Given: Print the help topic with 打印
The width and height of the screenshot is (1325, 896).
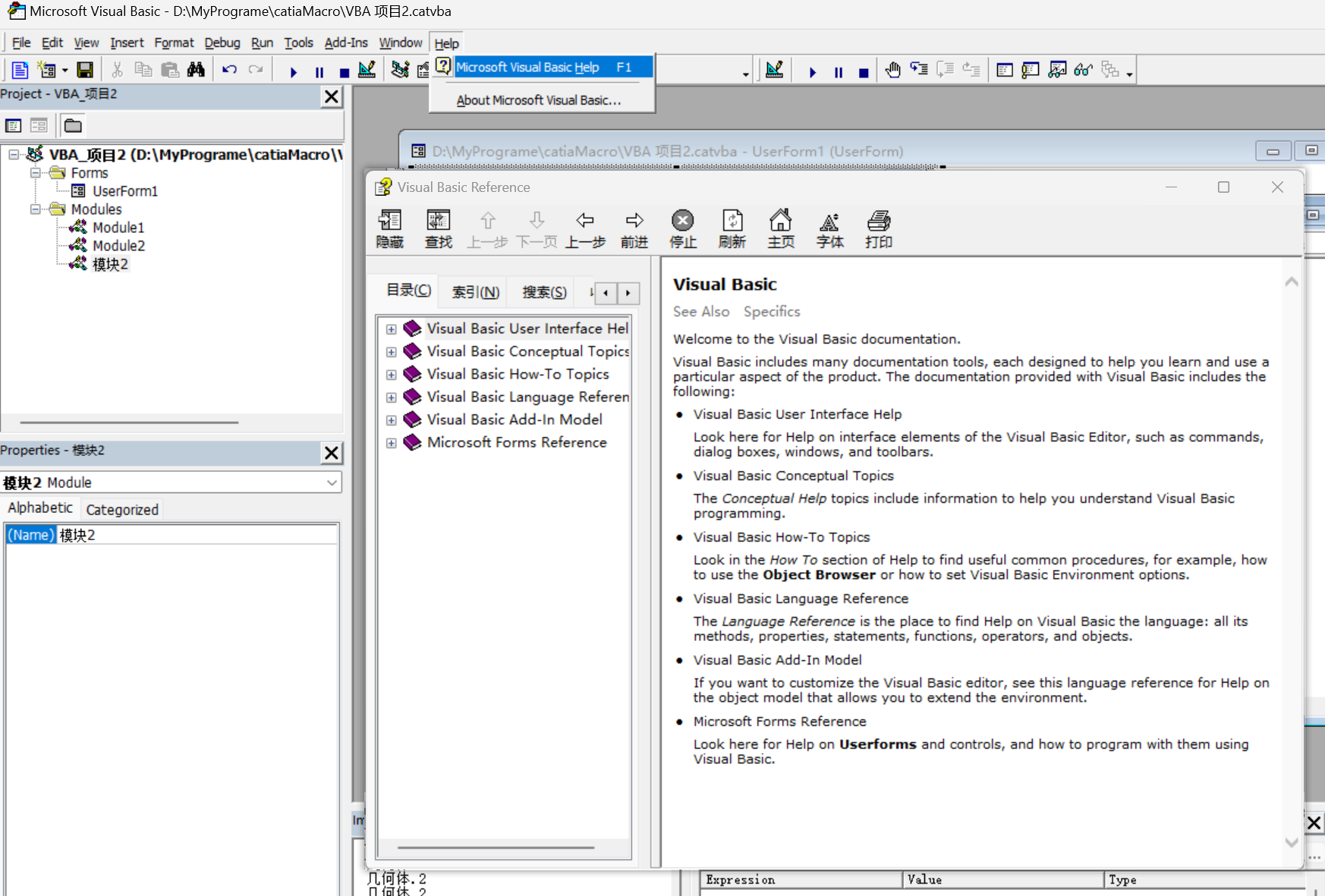Looking at the screenshot, I should pyautogui.click(x=879, y=229).
